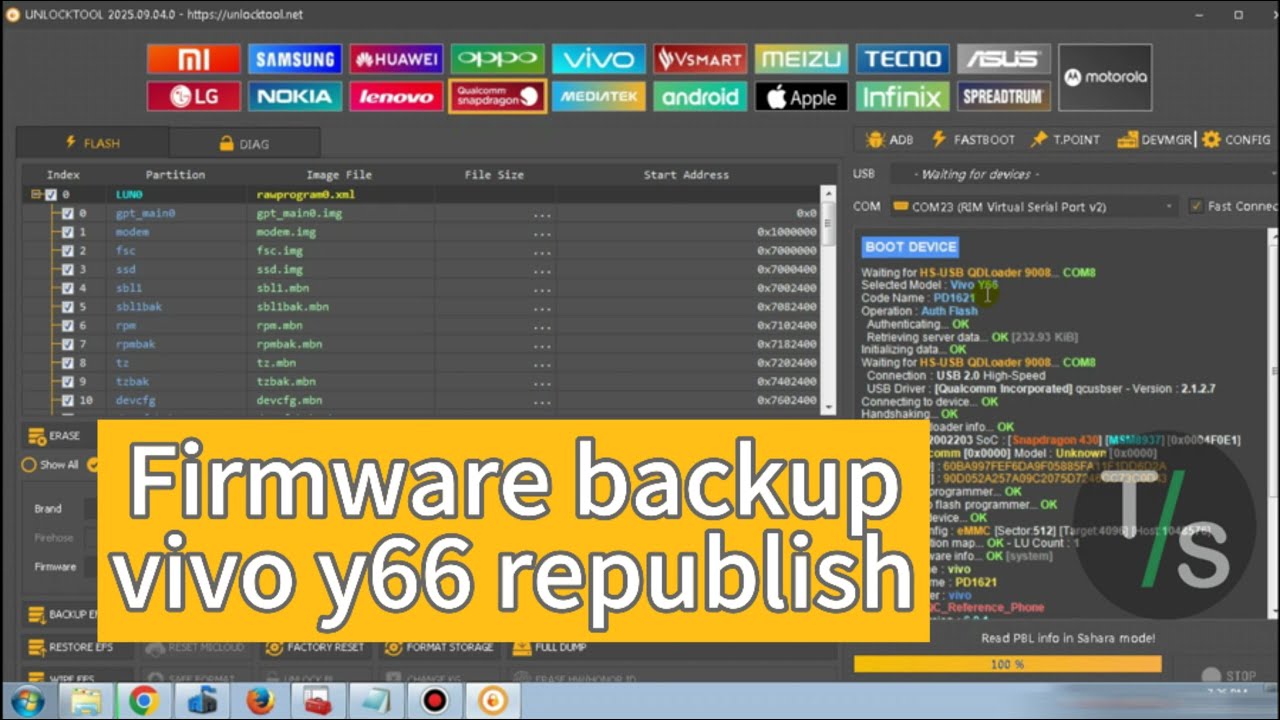Uncheck the devcfg partition checkbox
Screen dimensions: 1280x720
[x=67, y=400]
